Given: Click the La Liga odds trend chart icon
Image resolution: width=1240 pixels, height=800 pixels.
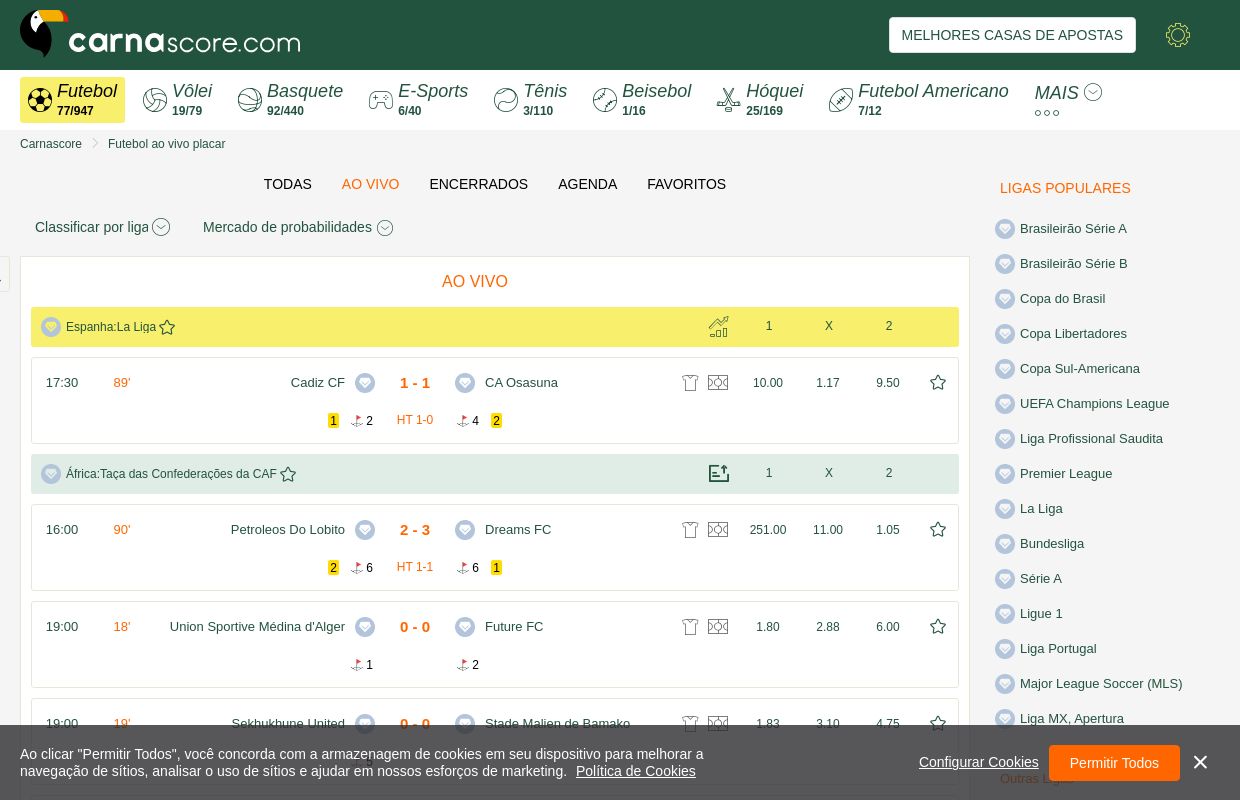Looking at the screenshot, I should 718,327.
